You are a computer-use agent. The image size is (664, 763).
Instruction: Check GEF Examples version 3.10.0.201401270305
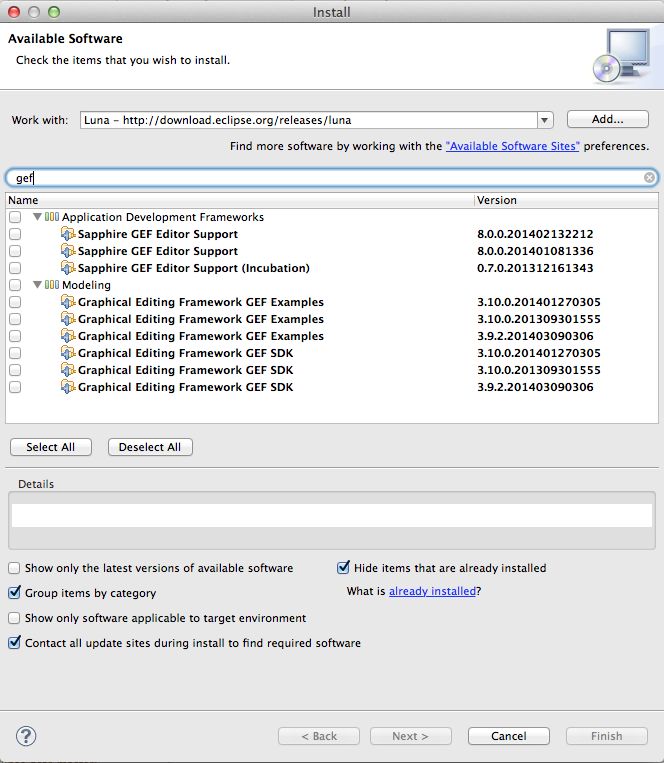(15, 302)
